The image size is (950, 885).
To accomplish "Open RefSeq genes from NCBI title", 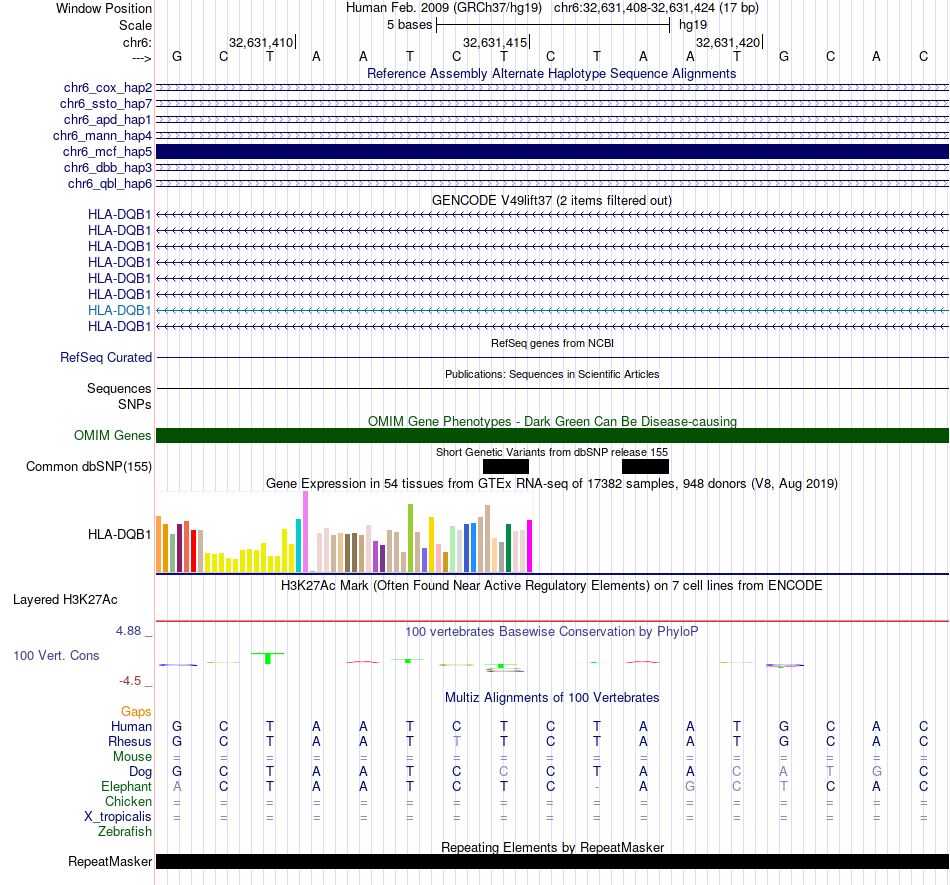I will tap(552, 343).
